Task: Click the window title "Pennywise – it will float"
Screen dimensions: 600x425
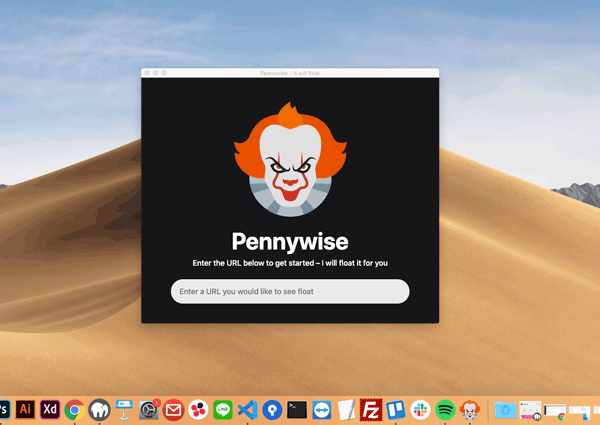Action: (x=290, y=73)
